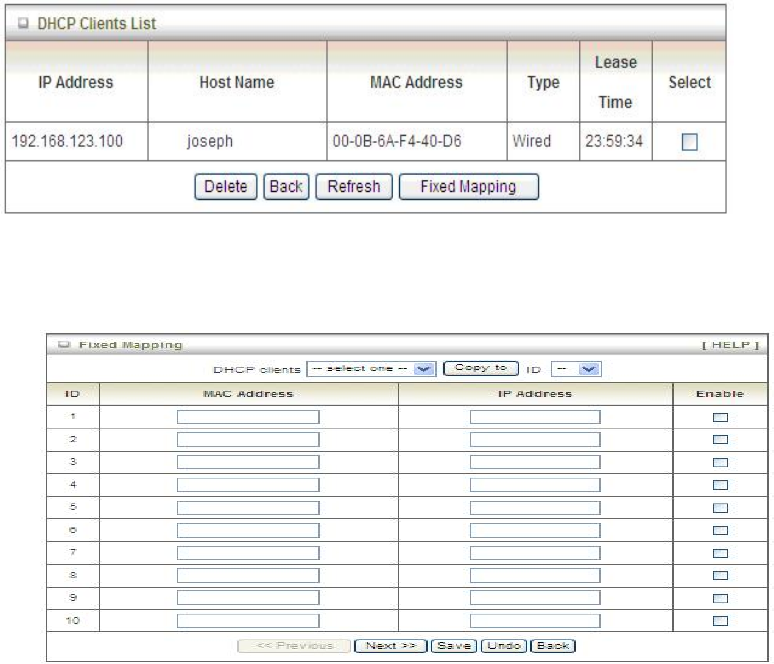Click the IP Address field for ID 2
Image resolution: width=774 pixels, height=664 pixels.
point(535,439)
